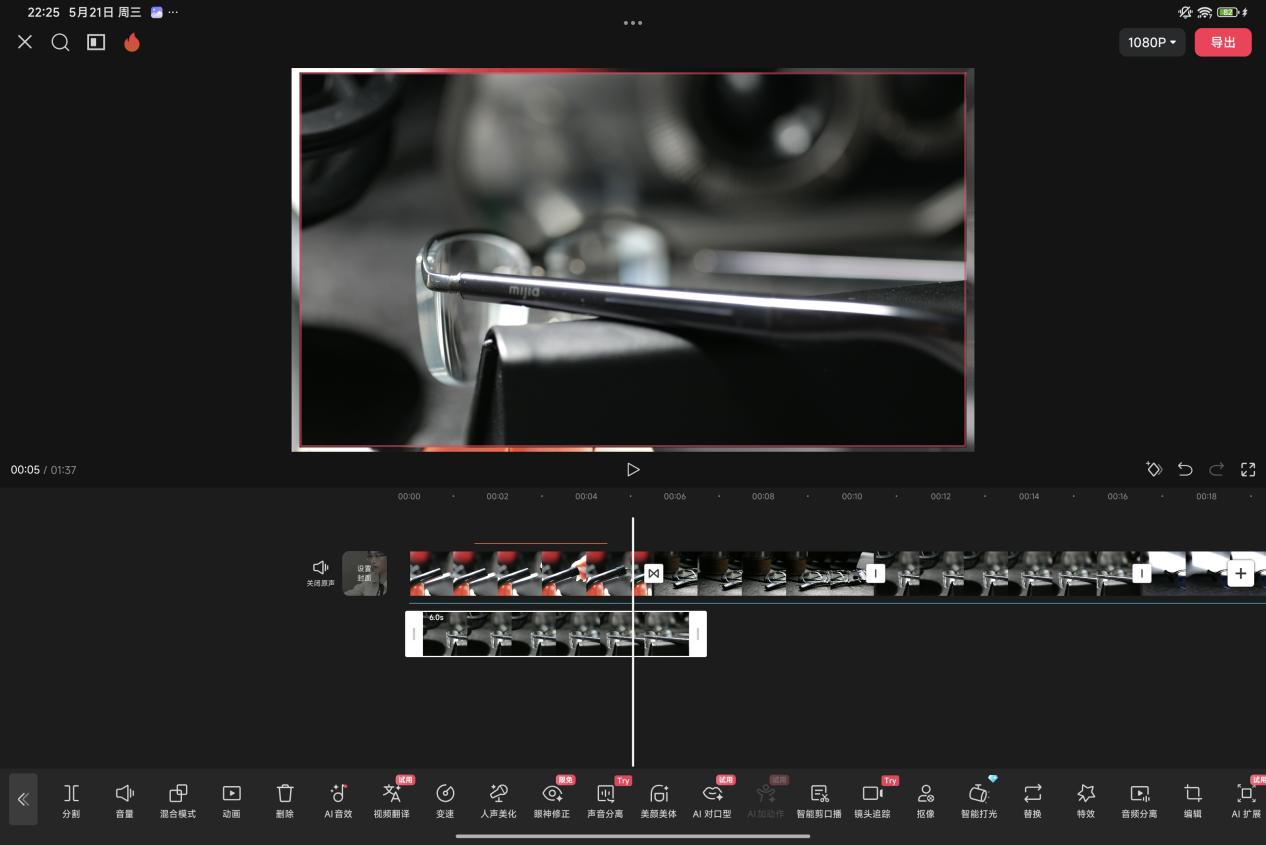Screen dimensions: 1266x845
Task: Delete the clip with 删除
Action: pos(285,801)
